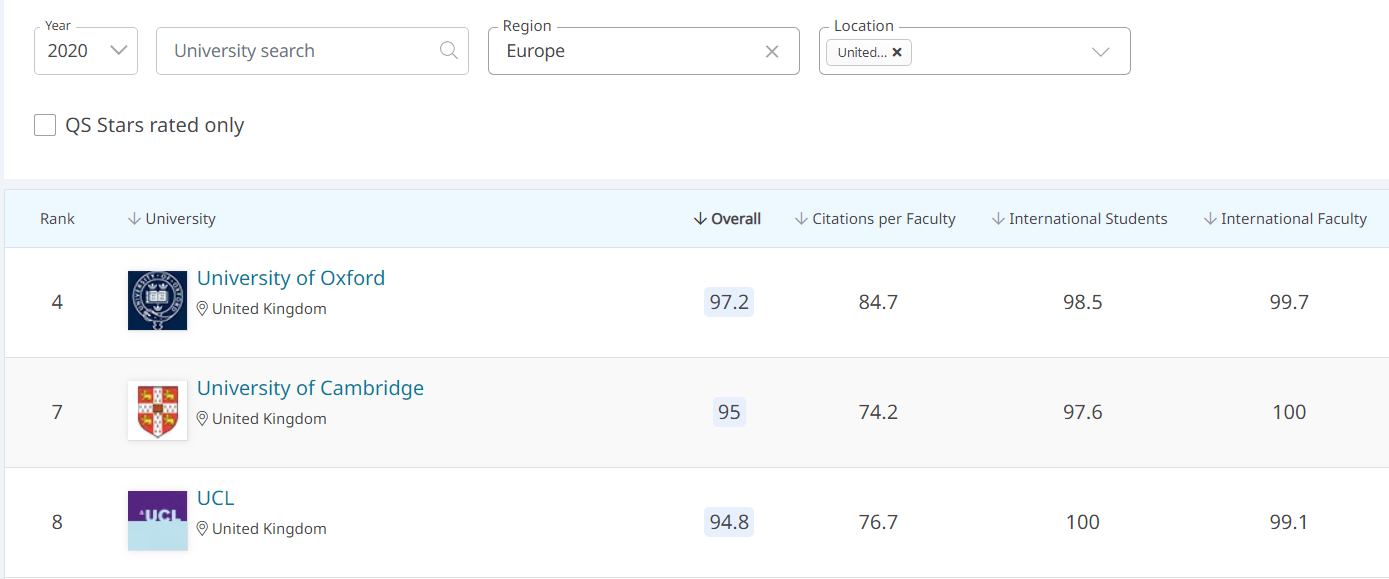Sort by Citations per Faculty column
Image resolution: width=1389 pixels, height=579 pixels.
875,219
